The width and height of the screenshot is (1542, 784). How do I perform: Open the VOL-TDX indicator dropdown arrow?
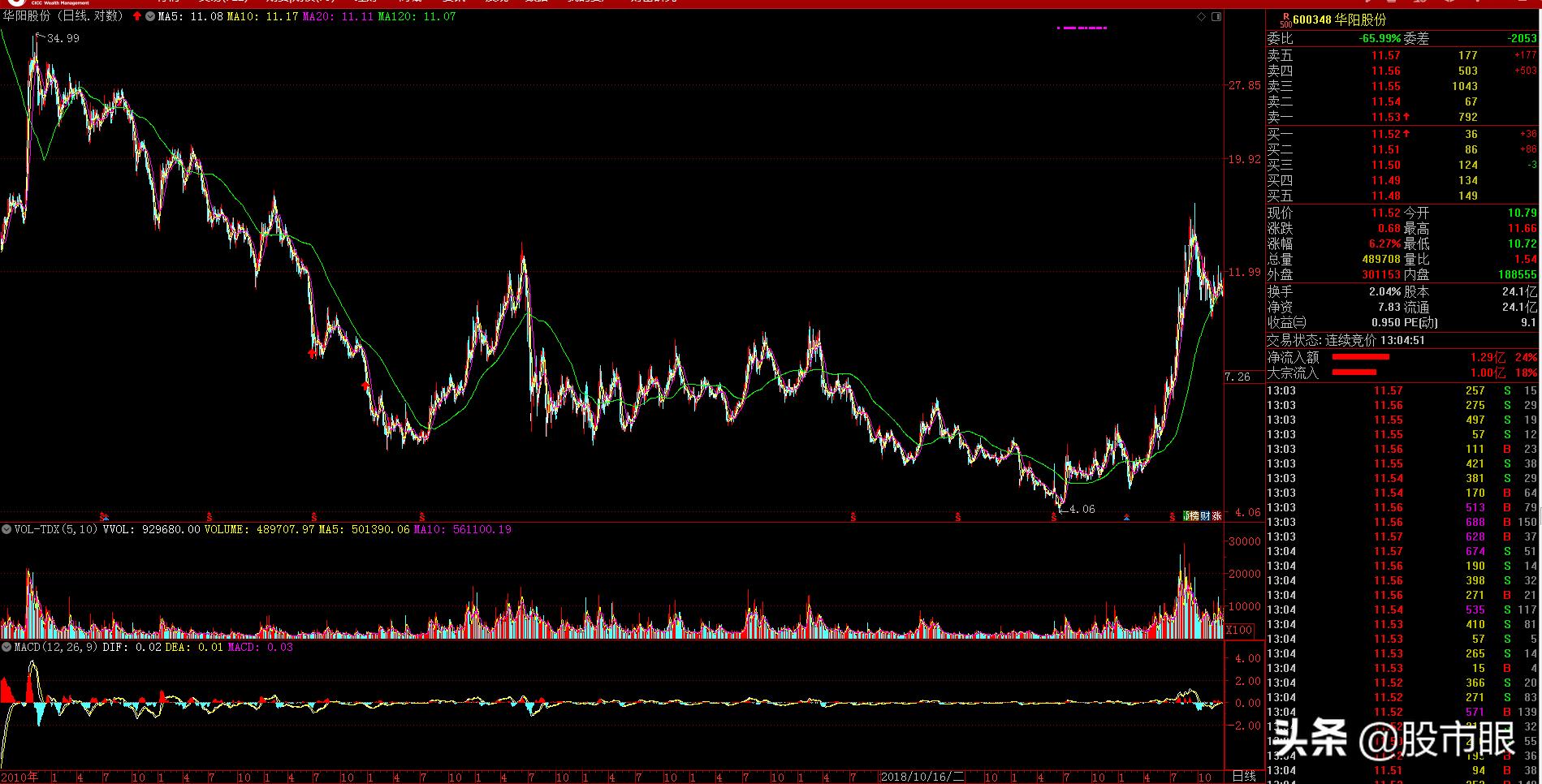(x=6, y=529)
